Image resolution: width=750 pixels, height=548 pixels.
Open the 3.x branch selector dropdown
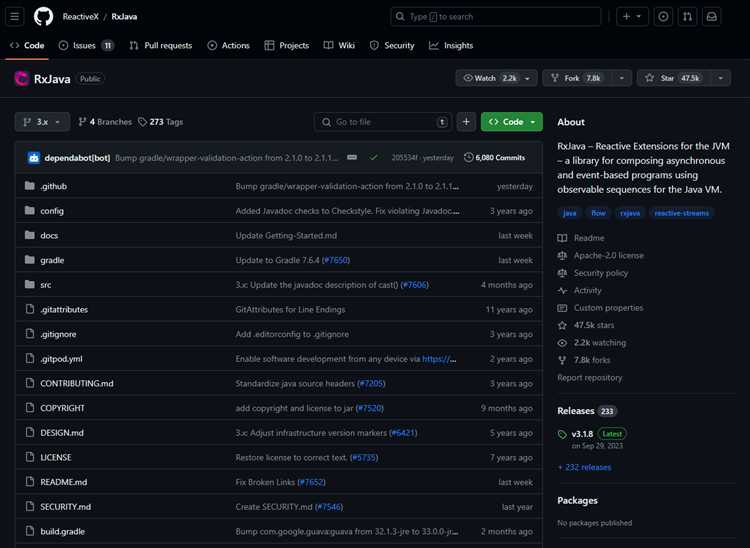42,122
